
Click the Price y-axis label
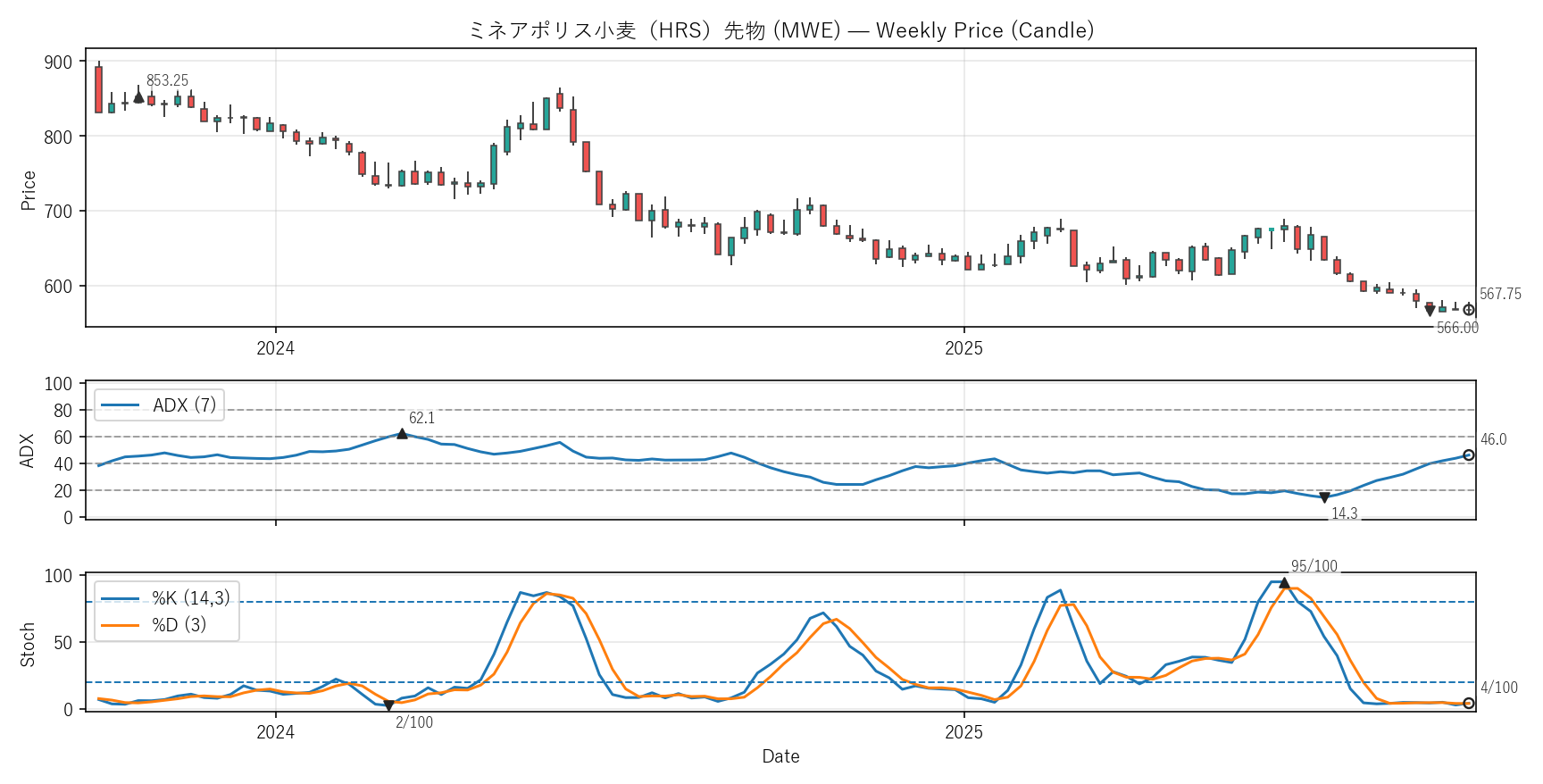29,190
